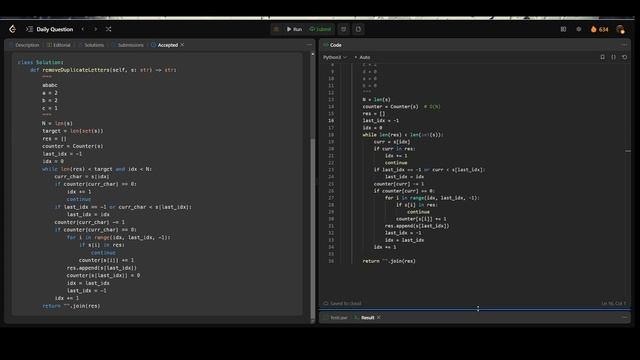Click line 36 return statement in editor

389,261
